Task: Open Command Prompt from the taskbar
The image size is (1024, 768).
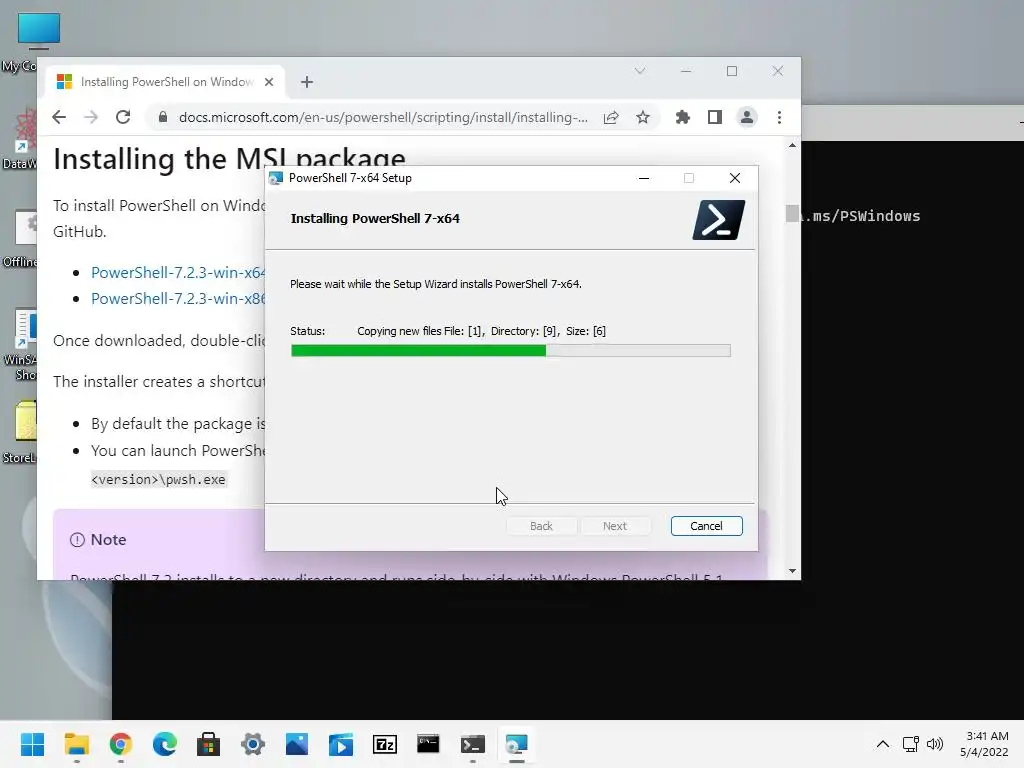Action: [x=428, y=744]
